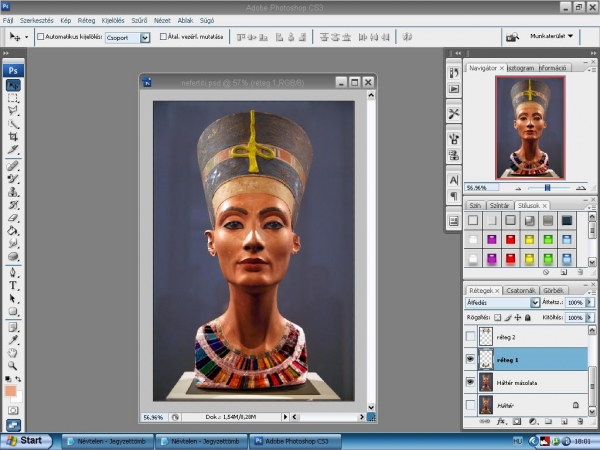The width and height of the screenshot is (600, 450).
Task: Click Adobe Photoshop CS3 taskbar button
Action: click(295, 441)
